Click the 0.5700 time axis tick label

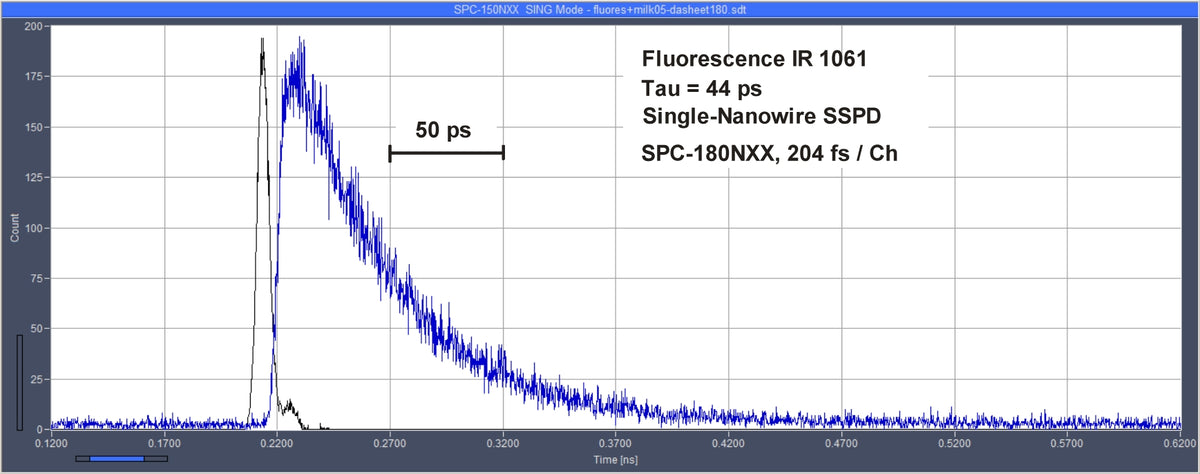(1068, 441)
